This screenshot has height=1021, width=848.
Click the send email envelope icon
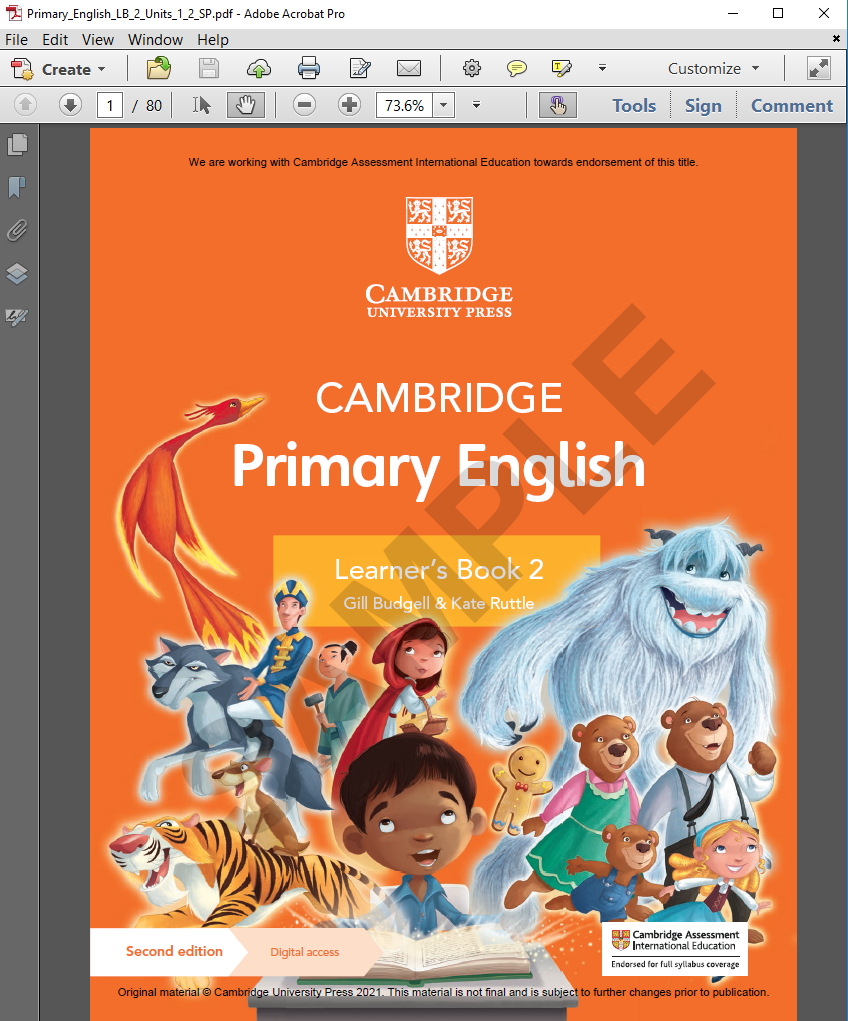click(x=409, y=69)
